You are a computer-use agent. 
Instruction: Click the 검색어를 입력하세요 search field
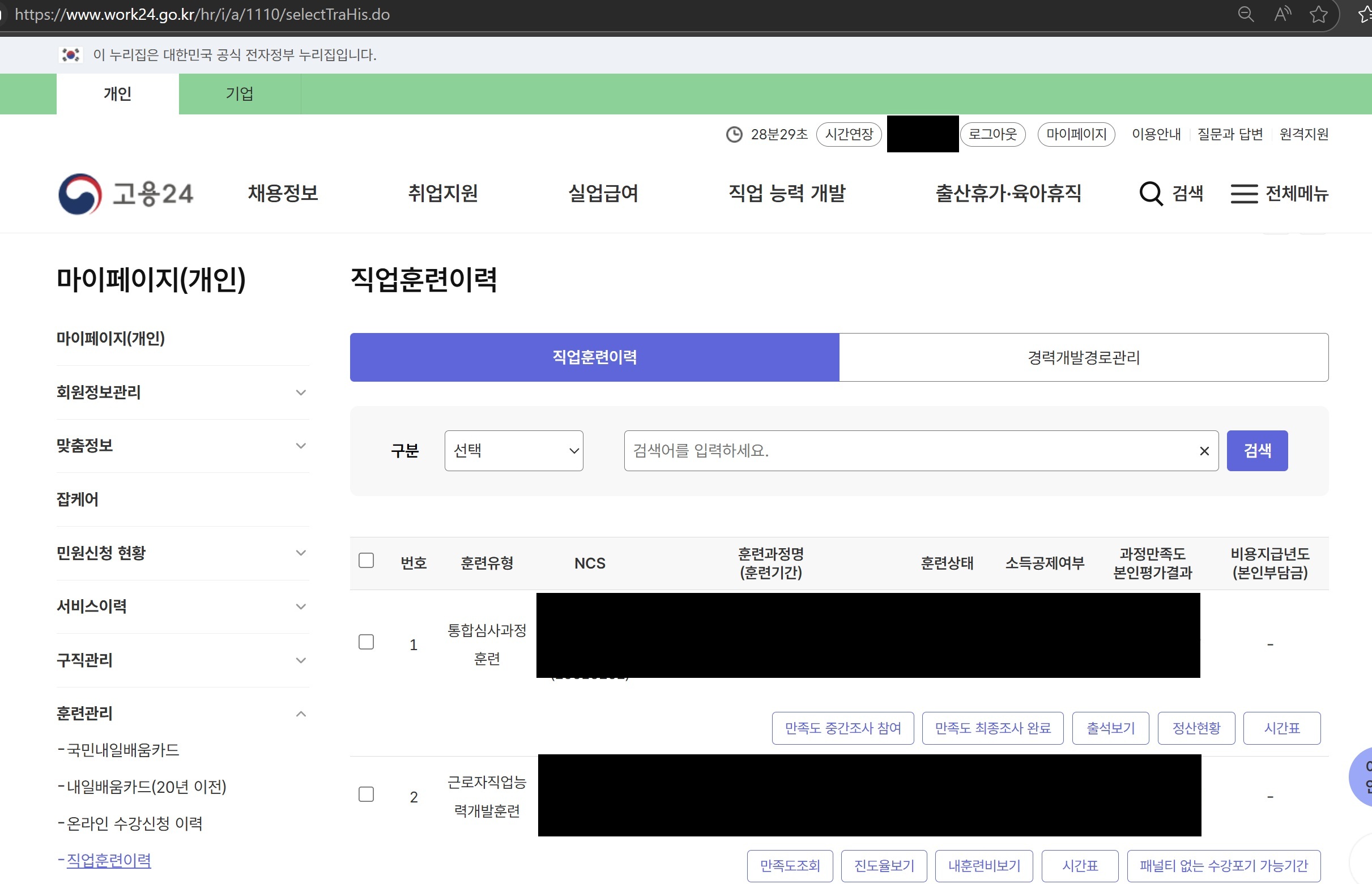coord(907,451)
